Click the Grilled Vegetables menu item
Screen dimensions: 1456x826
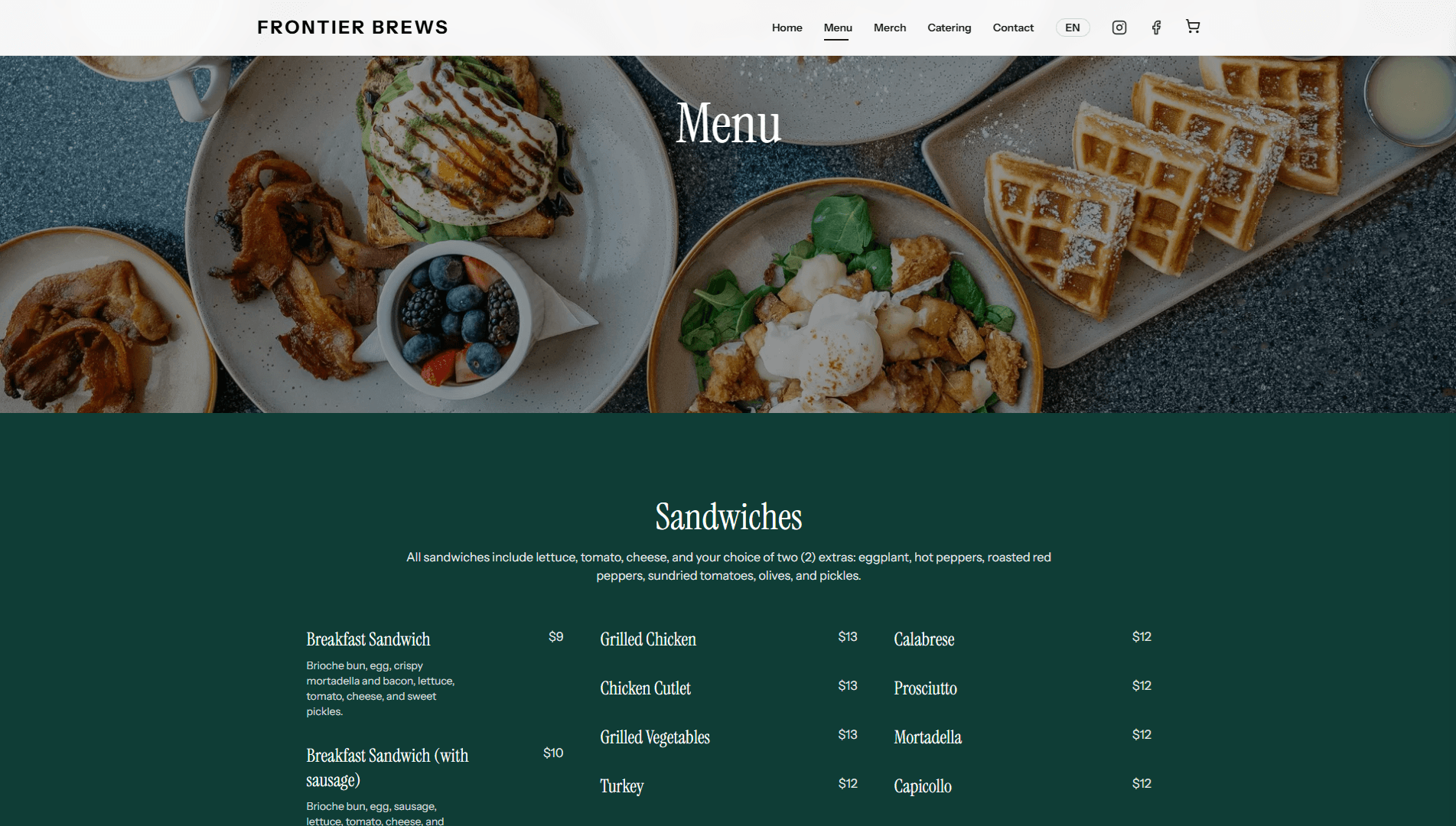pos(655,737)
